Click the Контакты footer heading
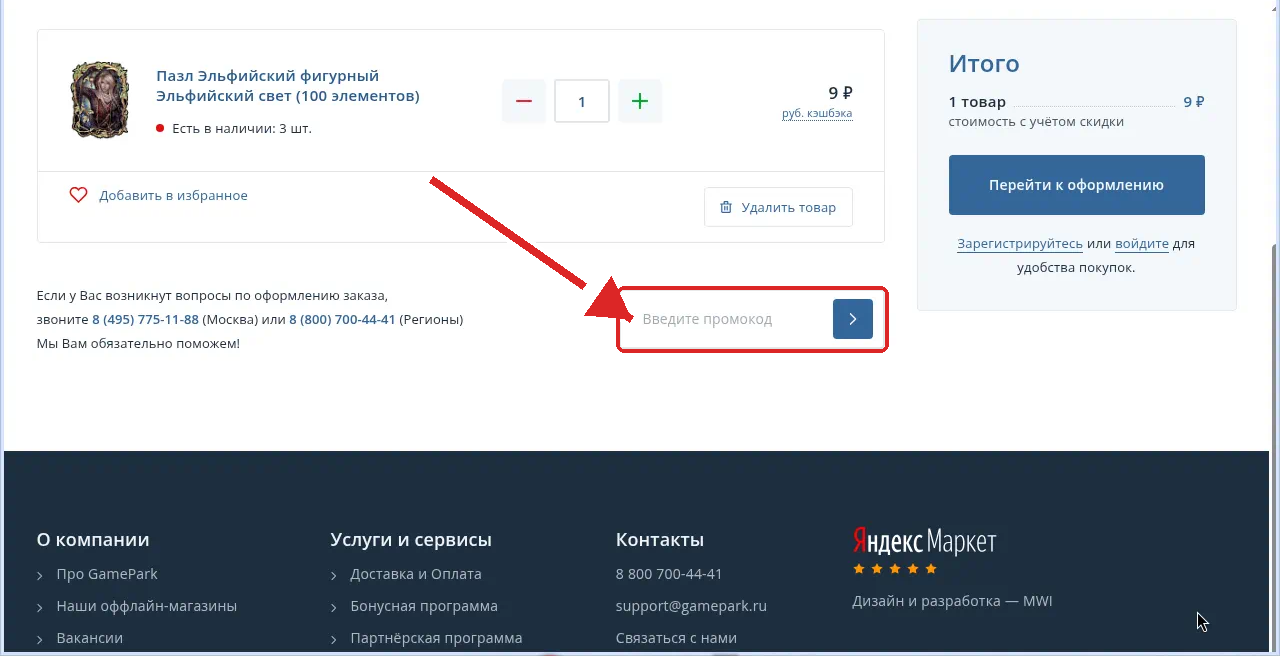The width and height of the screenshot is (1280, 656). tap(660, 540)
